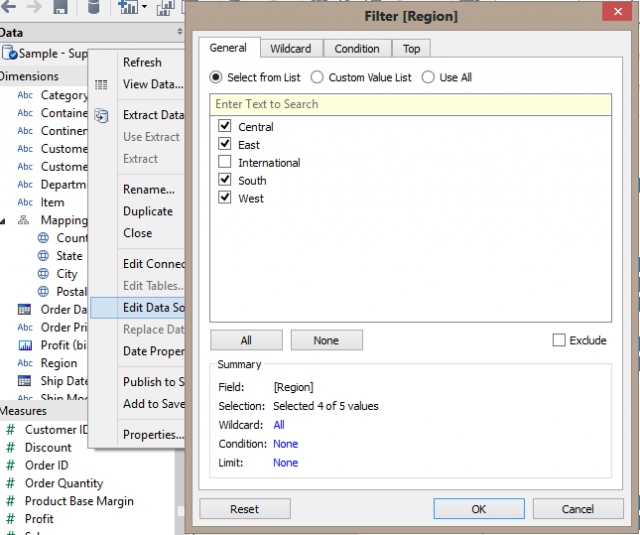640x535 pixels.
Task: Choose Refresh from context menu
Action: pos(142,62)
